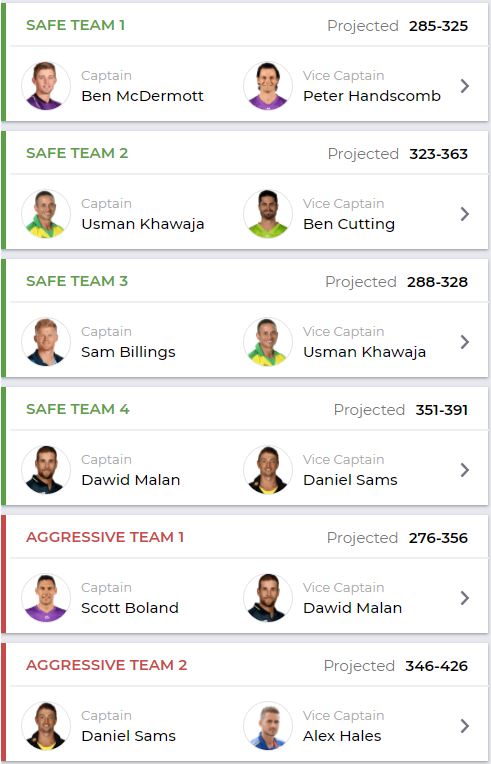The image size is (491, 764).
Task: Click Daniel Sams captain name in Aggressive Team 2
Action: point(128,736)
